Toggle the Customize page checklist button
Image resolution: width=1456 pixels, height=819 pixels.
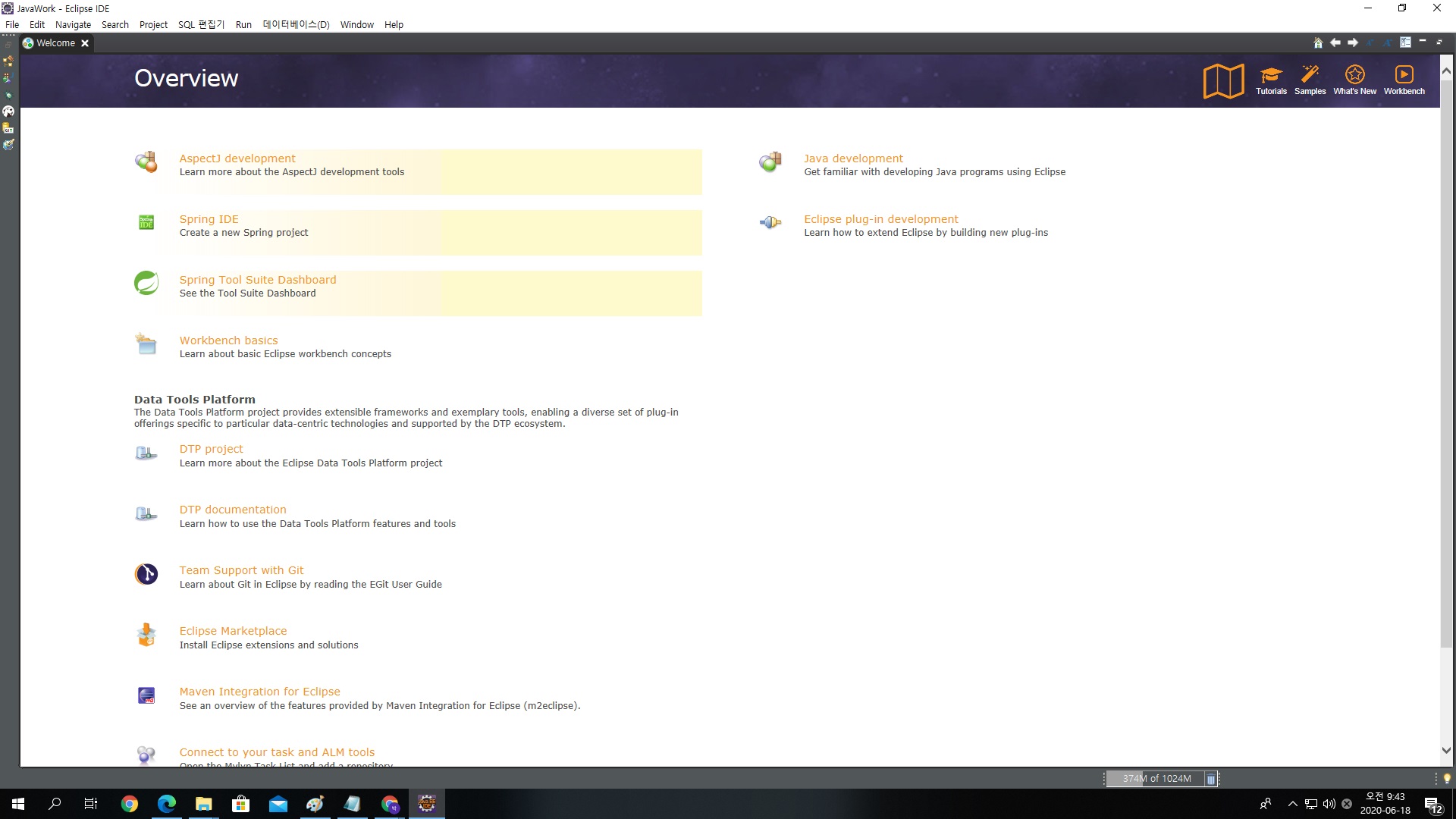(x=1405, y=43)
